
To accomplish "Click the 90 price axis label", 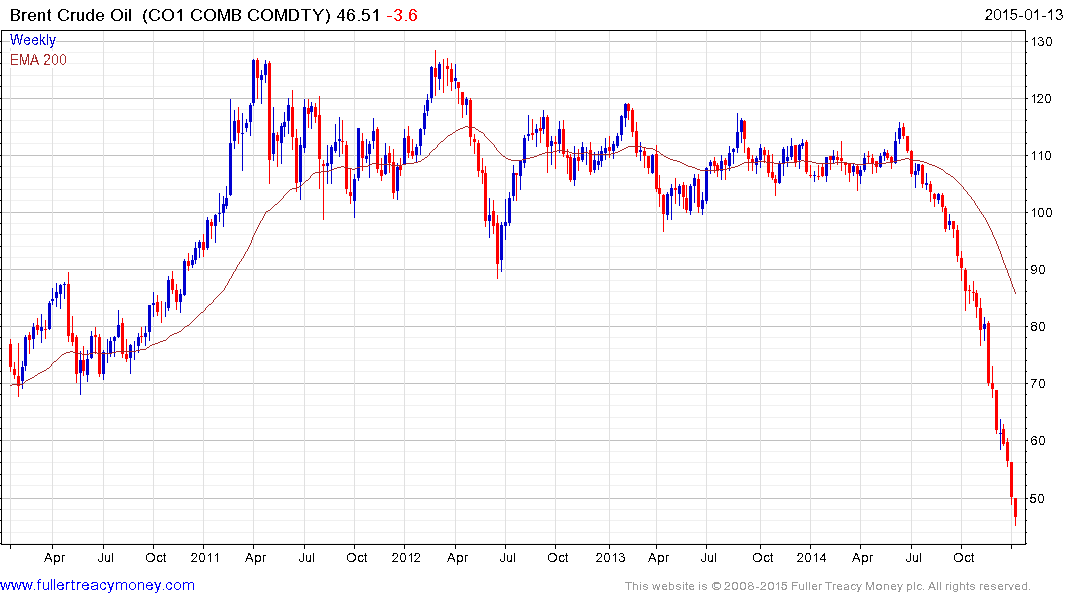I will coord(1038,269).
